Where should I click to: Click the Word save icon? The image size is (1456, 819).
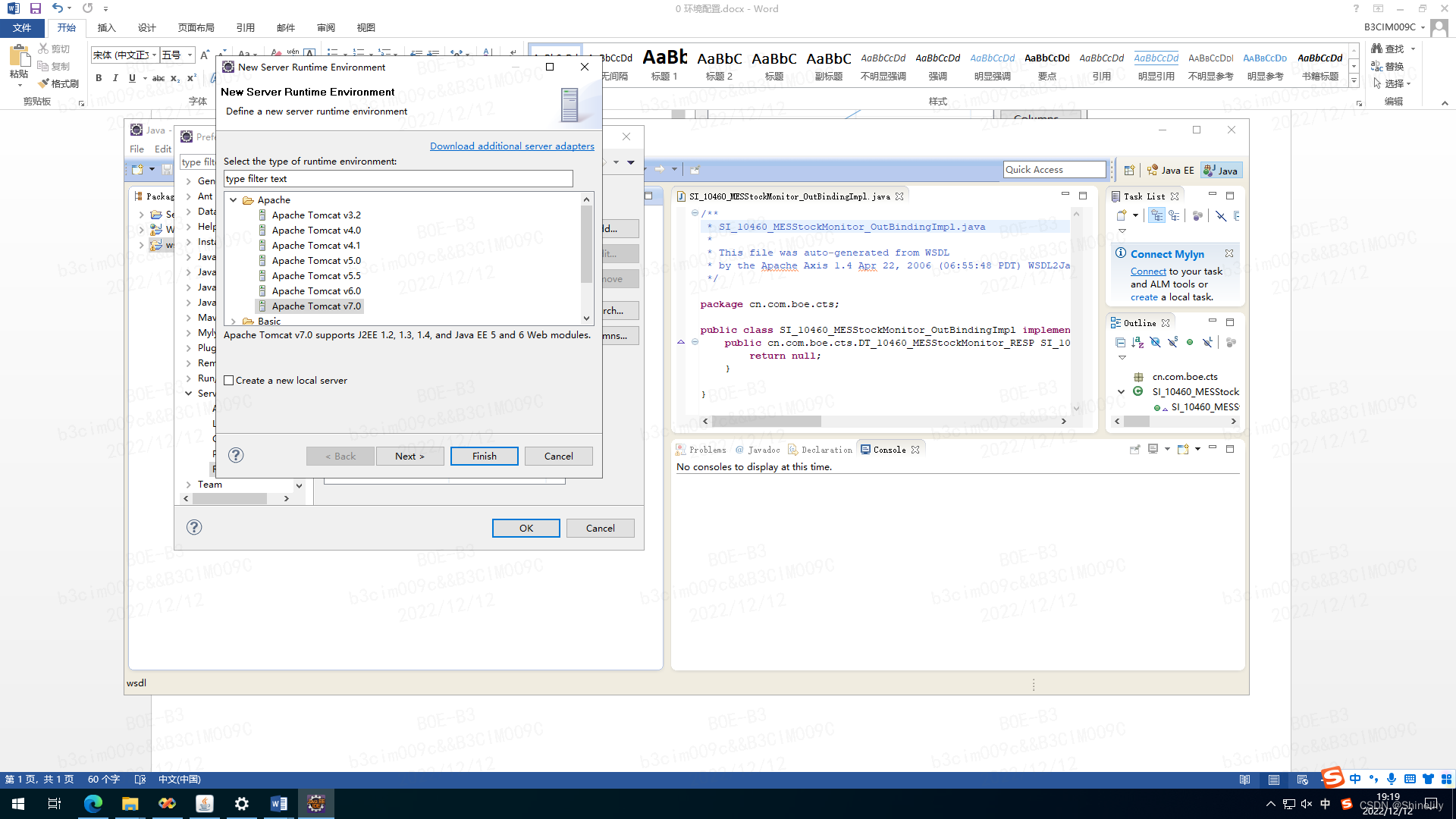35,8
